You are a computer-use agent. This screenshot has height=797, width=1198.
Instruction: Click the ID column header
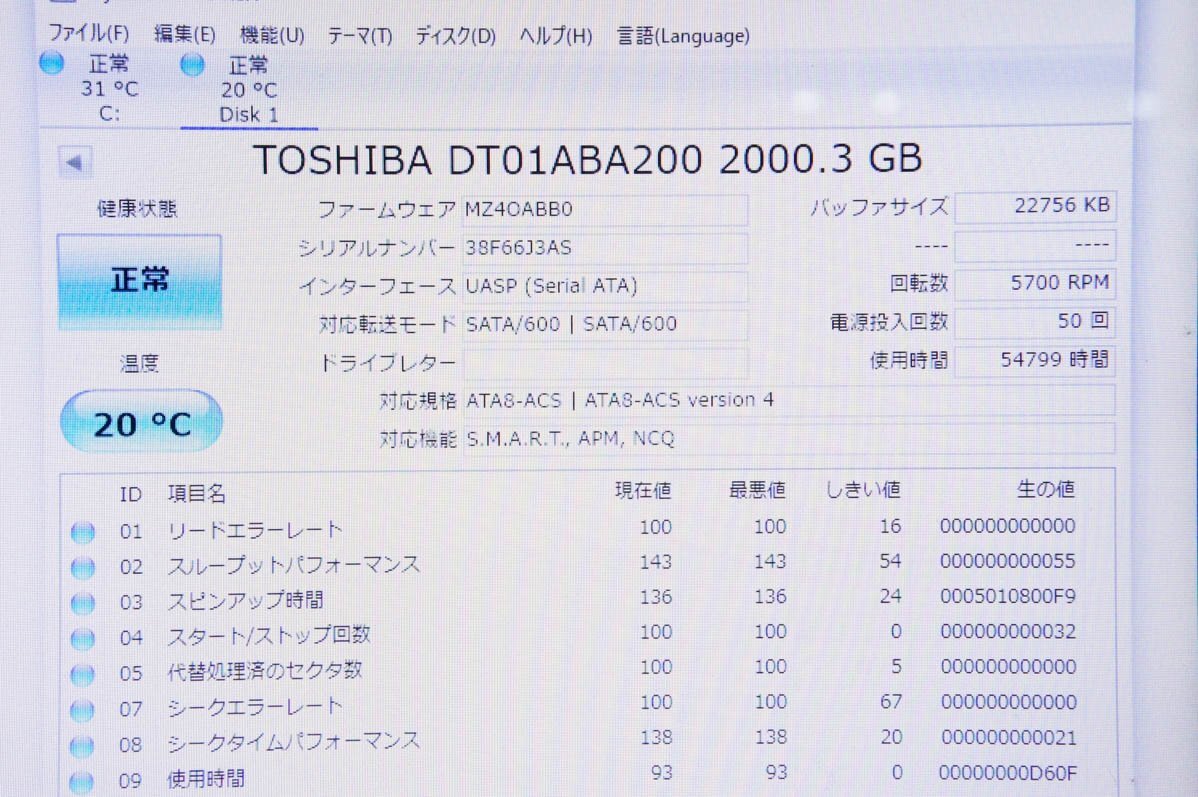(x=131, y=494)
